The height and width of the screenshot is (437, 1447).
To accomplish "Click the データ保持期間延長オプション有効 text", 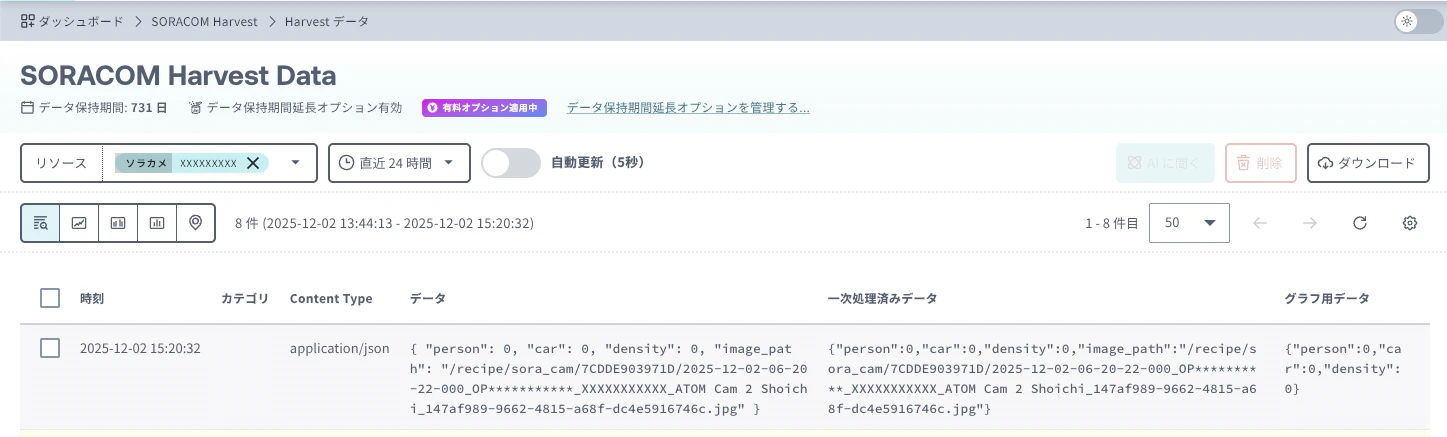I will pyautogui.click(x=295, y=107).
